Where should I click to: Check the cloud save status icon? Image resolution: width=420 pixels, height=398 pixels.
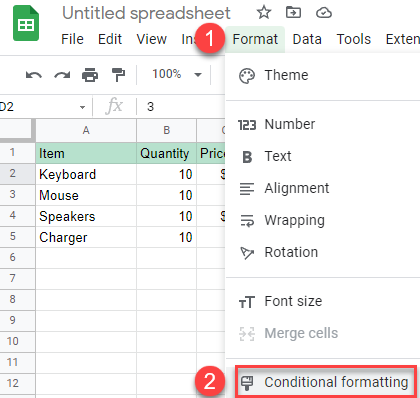tap(324, 13)
